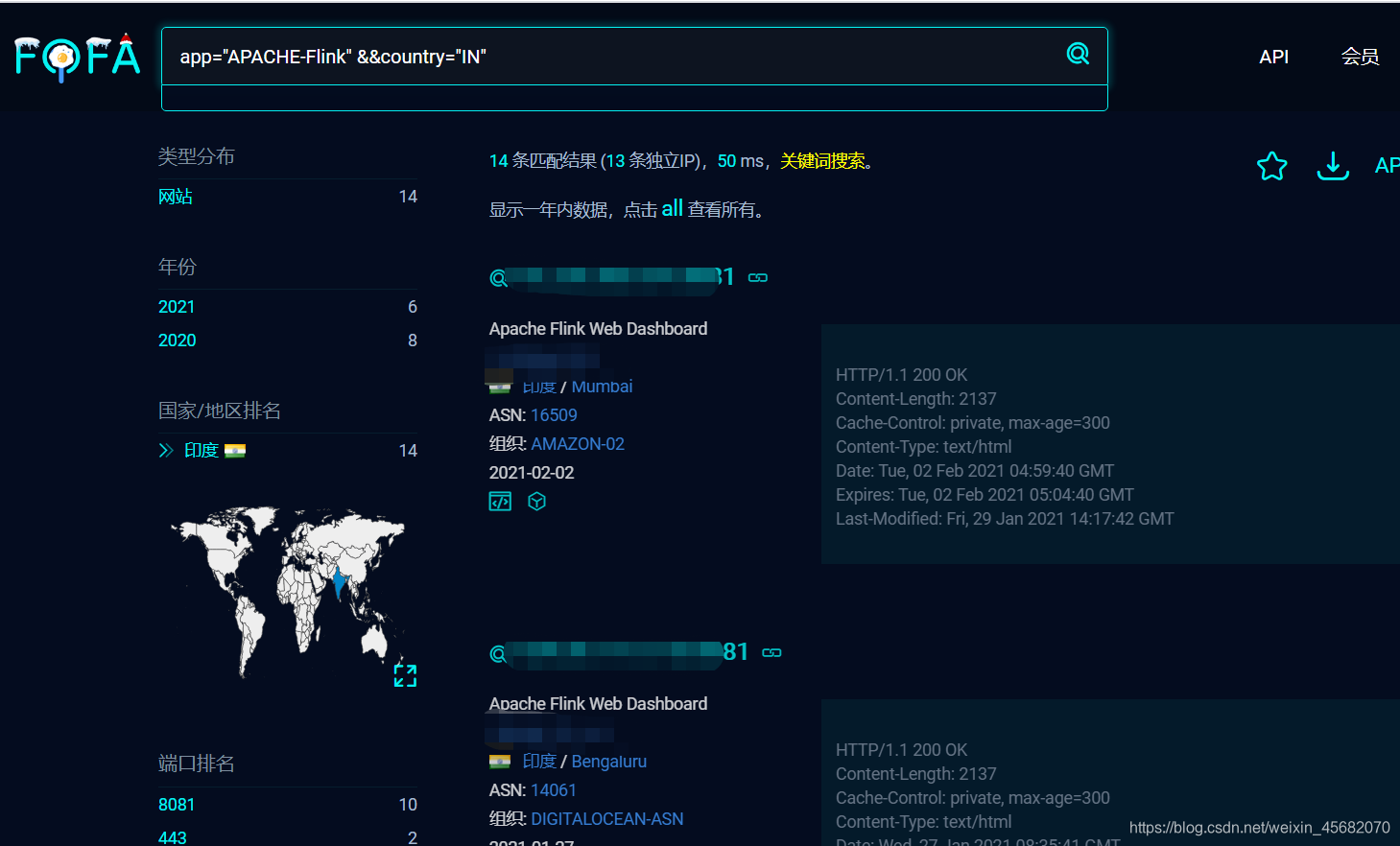Click the 关键词搜索 link
This screenshot has width=1400, height=846.
point(822,161)
